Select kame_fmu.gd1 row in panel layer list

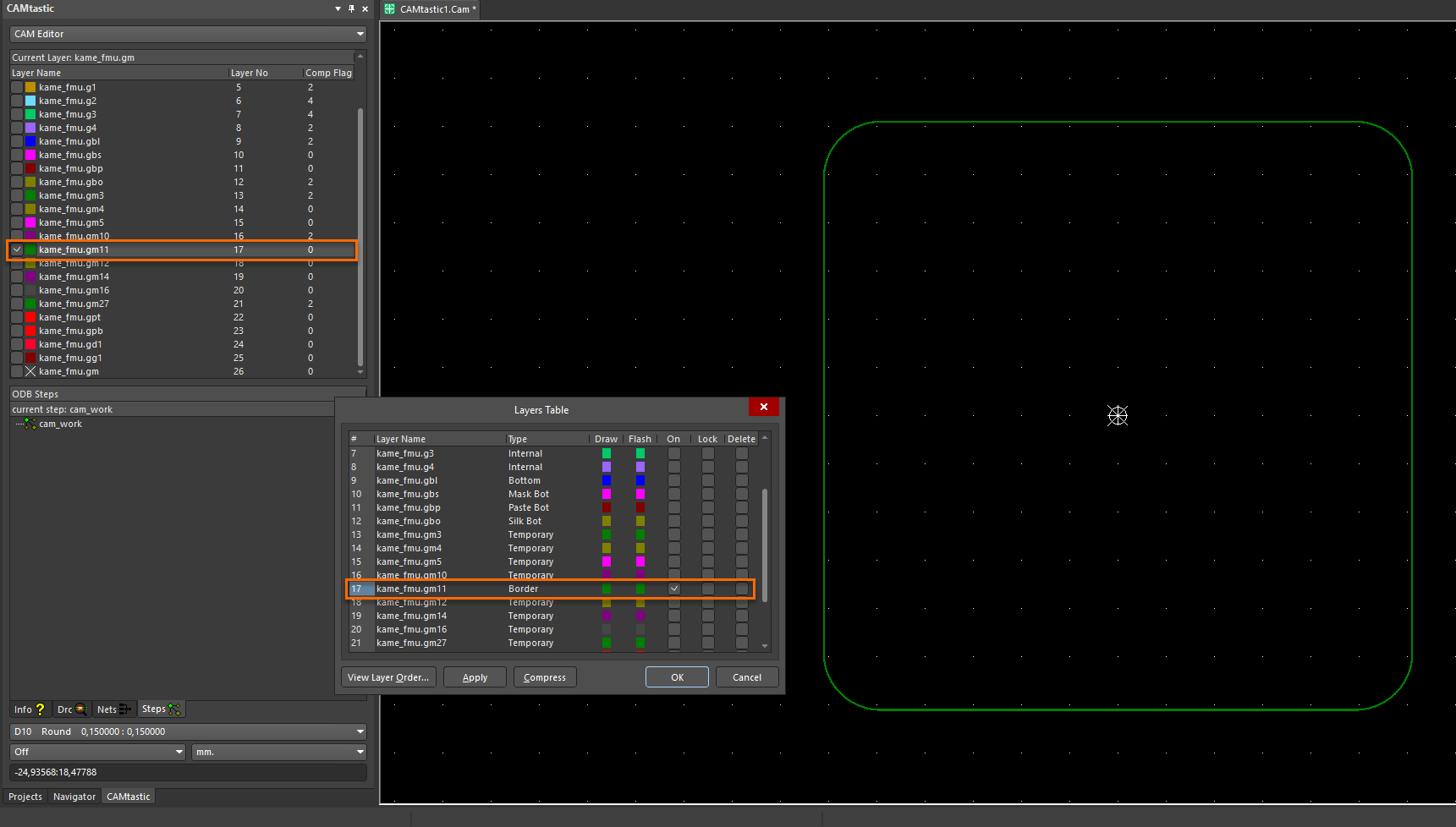183,344
